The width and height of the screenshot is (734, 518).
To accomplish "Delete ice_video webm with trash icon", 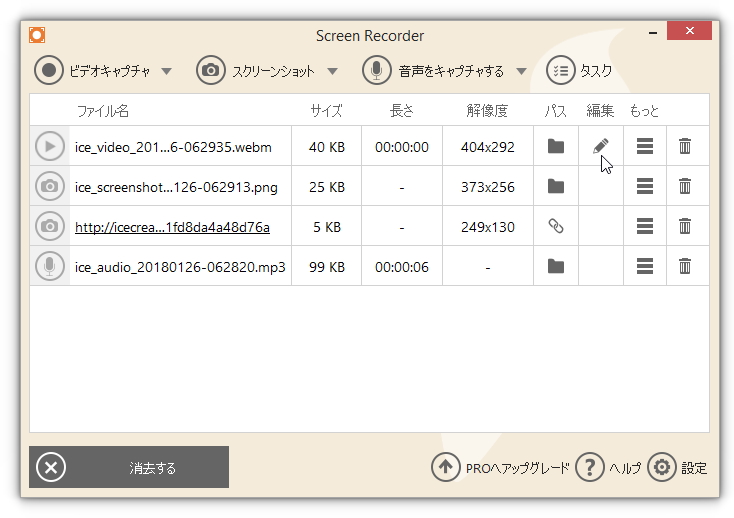I will click(685, 146).
